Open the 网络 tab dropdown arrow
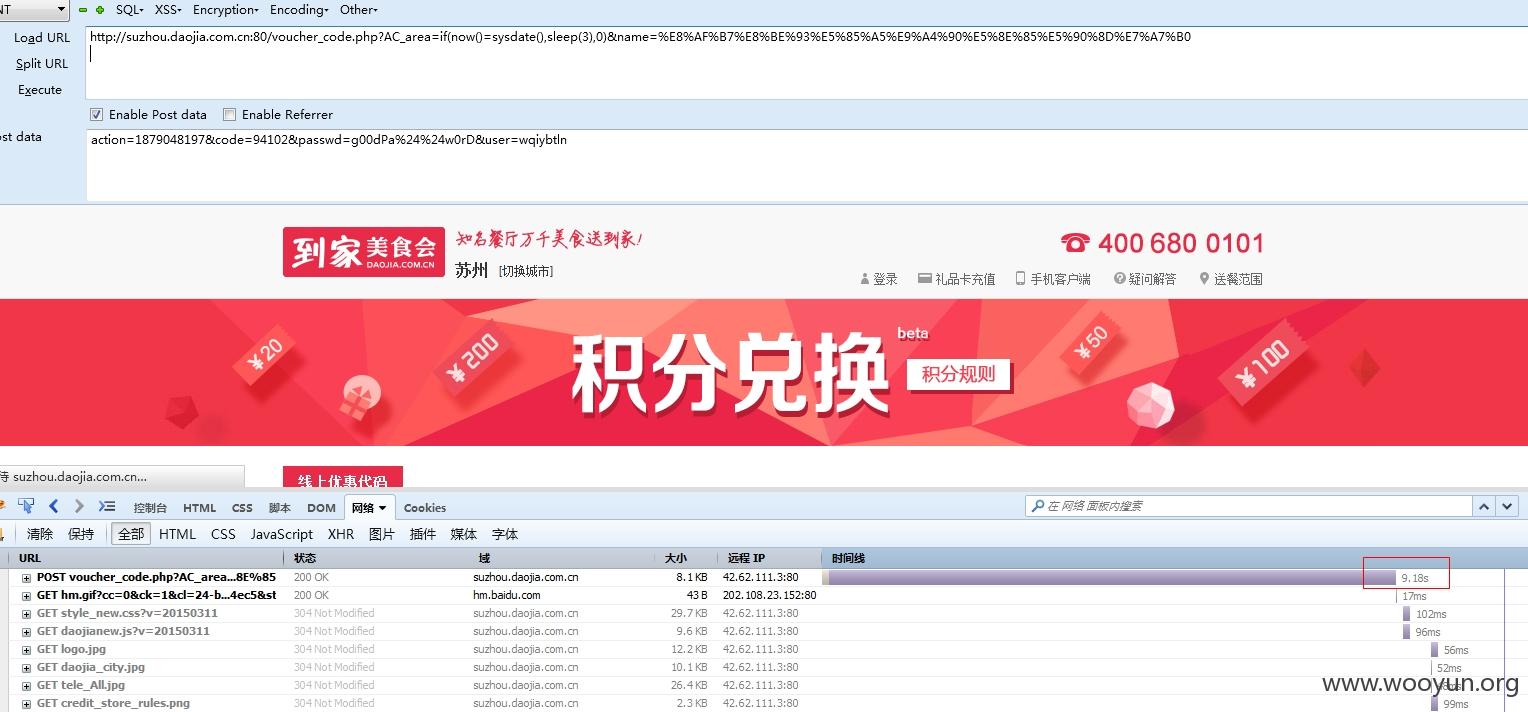This screenshot has width=1528, height=712. (383, 509)
